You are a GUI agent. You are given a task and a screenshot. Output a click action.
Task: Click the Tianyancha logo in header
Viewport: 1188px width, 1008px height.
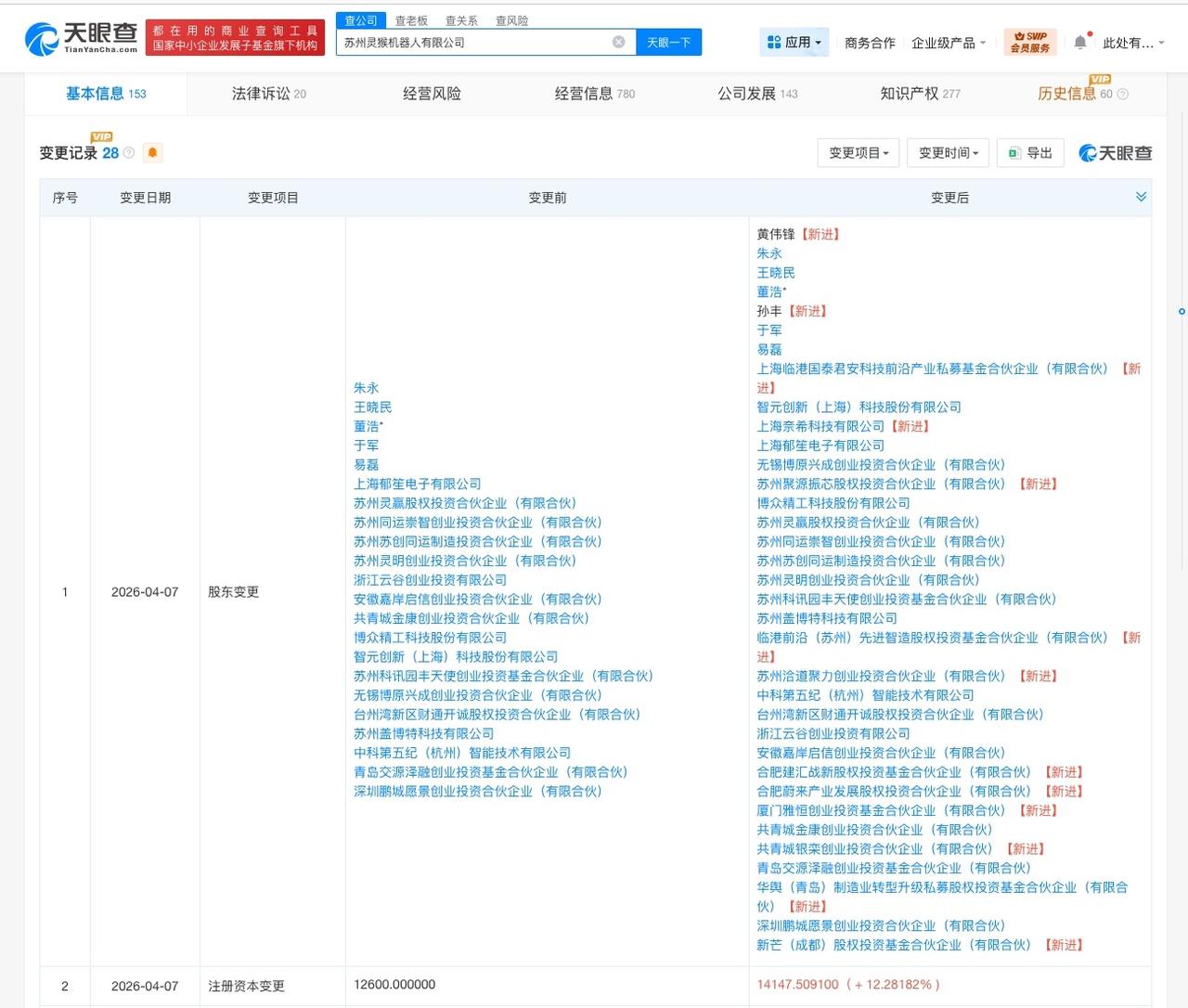click(82, 38)
